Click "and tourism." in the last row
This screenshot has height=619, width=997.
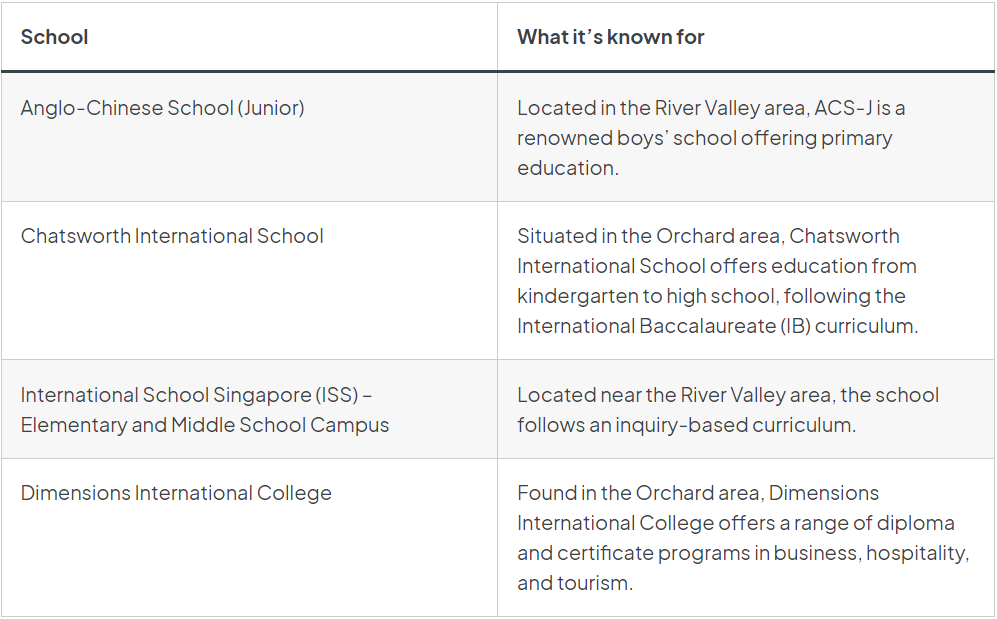click(574, 583)
